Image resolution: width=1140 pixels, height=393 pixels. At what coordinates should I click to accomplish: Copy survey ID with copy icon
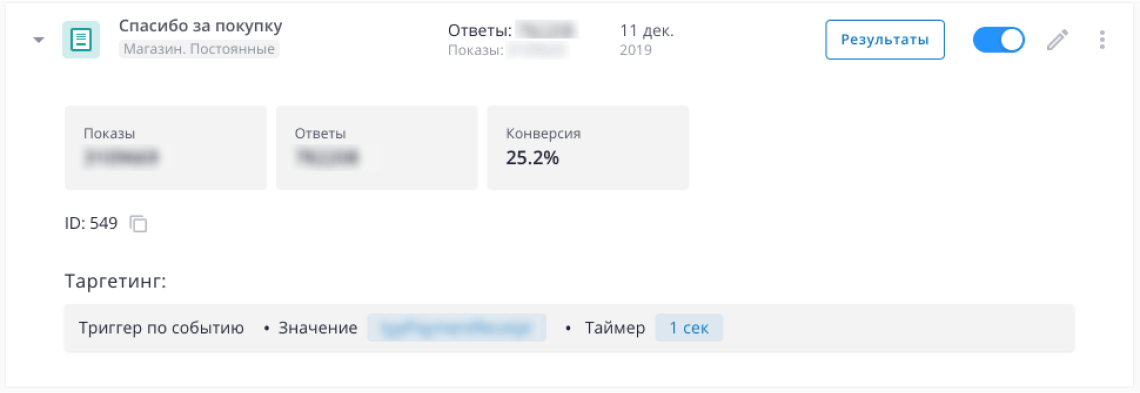coord(138,224)
